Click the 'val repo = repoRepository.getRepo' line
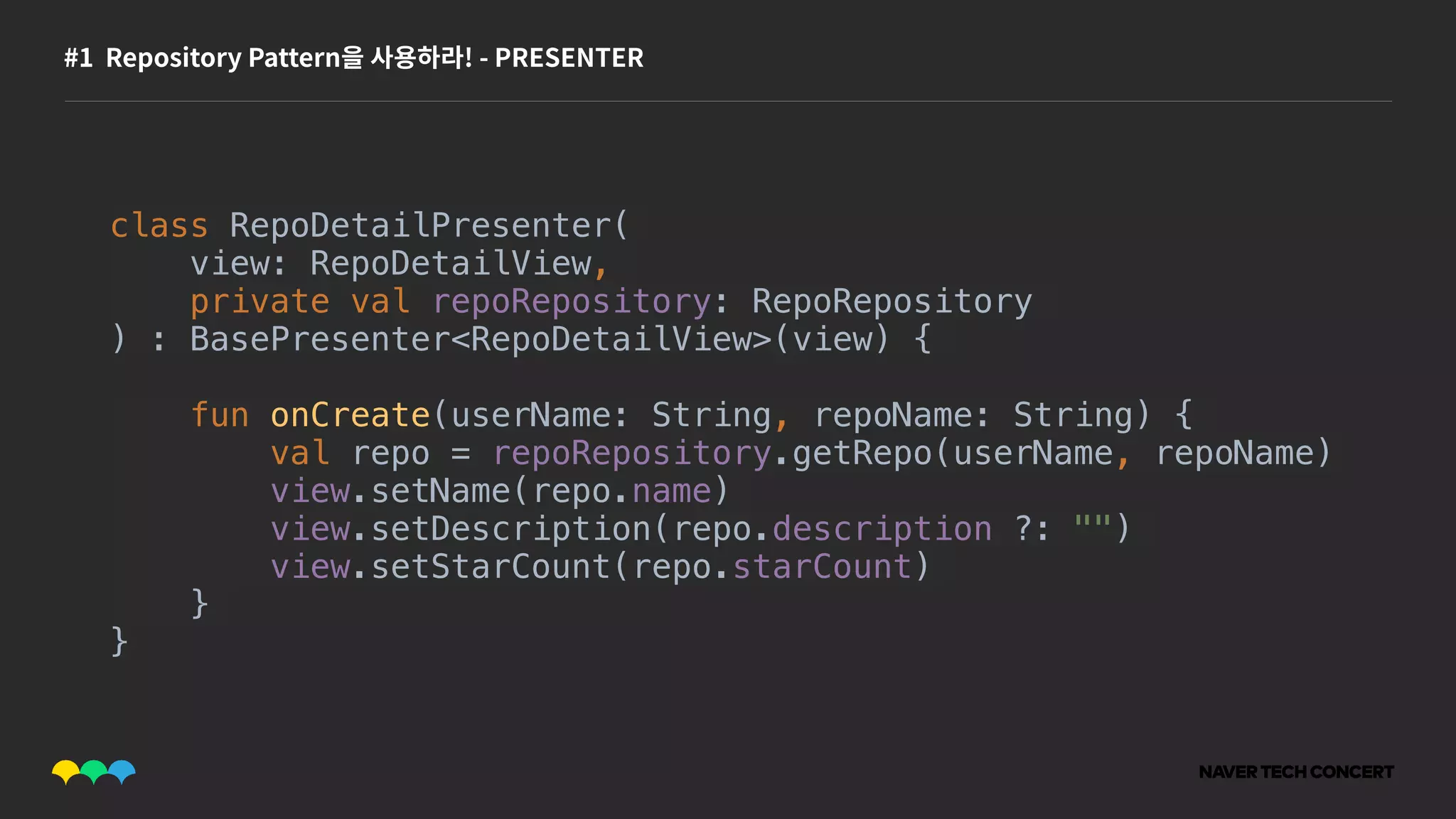 [x=801, y=454]
